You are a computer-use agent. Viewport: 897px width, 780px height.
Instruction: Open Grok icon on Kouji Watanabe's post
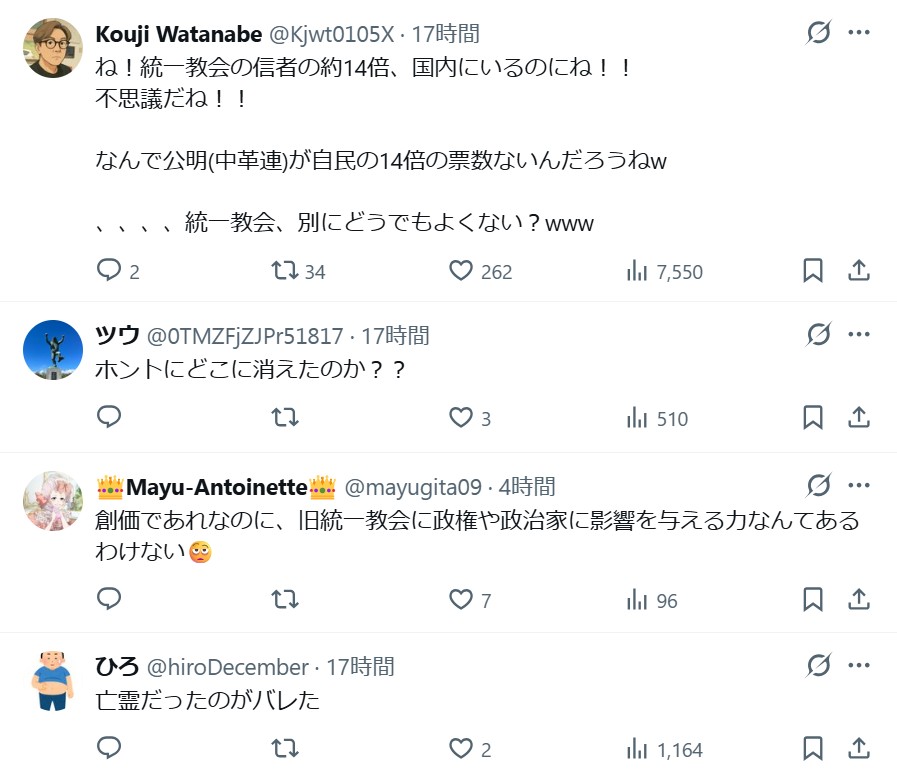[818, 33]
